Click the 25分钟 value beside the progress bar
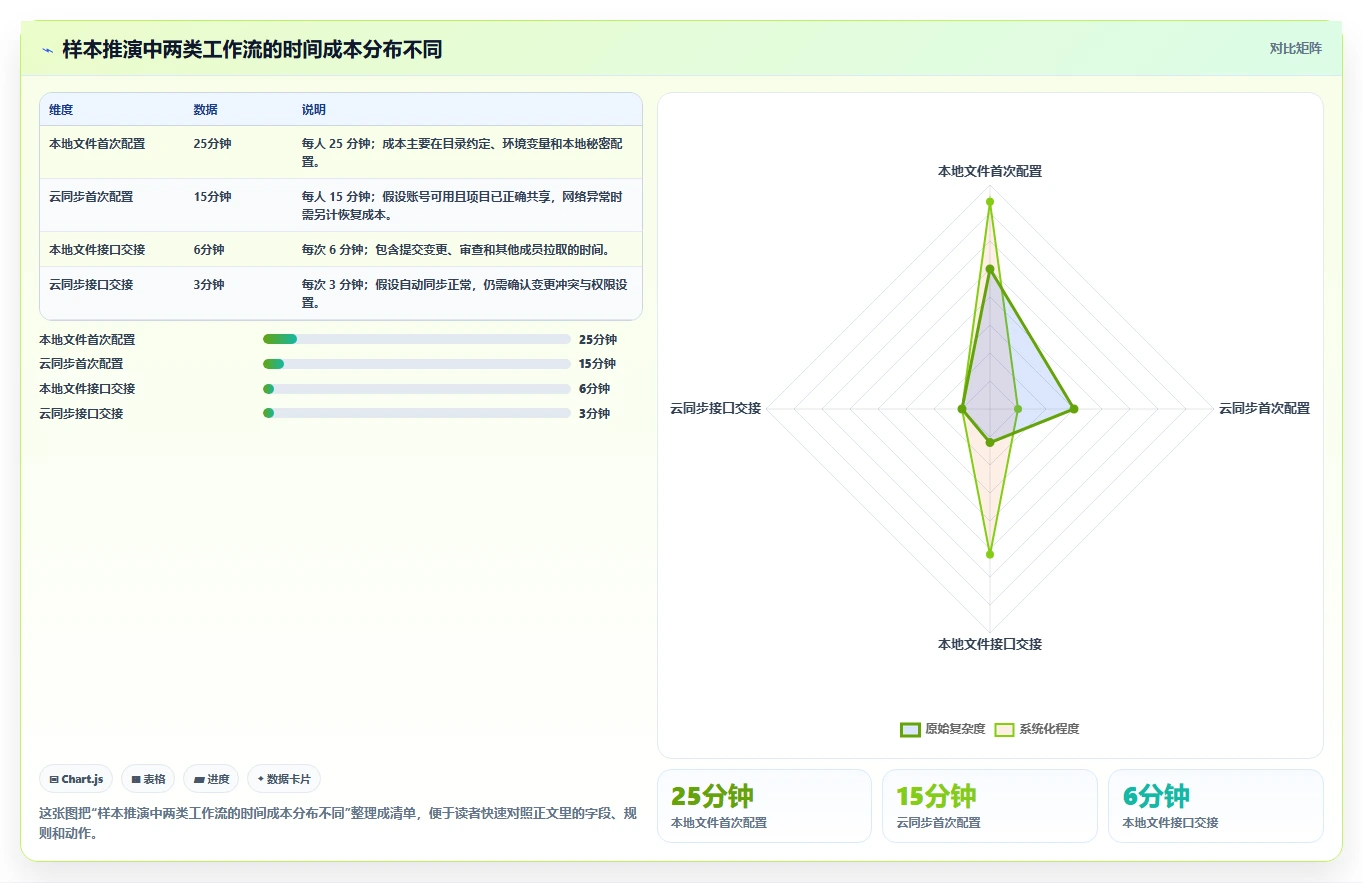The height and width of the screenshot is (883, 1363). [598, 340]
